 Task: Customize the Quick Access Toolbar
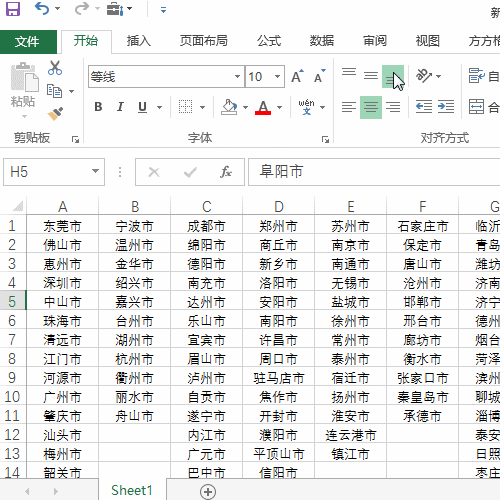(163, 10)
